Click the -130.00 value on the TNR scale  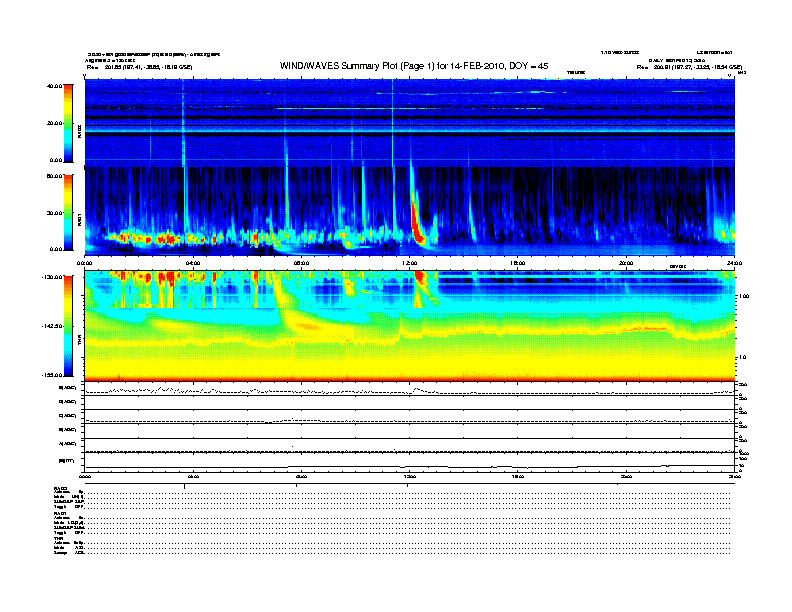[52, 277]
